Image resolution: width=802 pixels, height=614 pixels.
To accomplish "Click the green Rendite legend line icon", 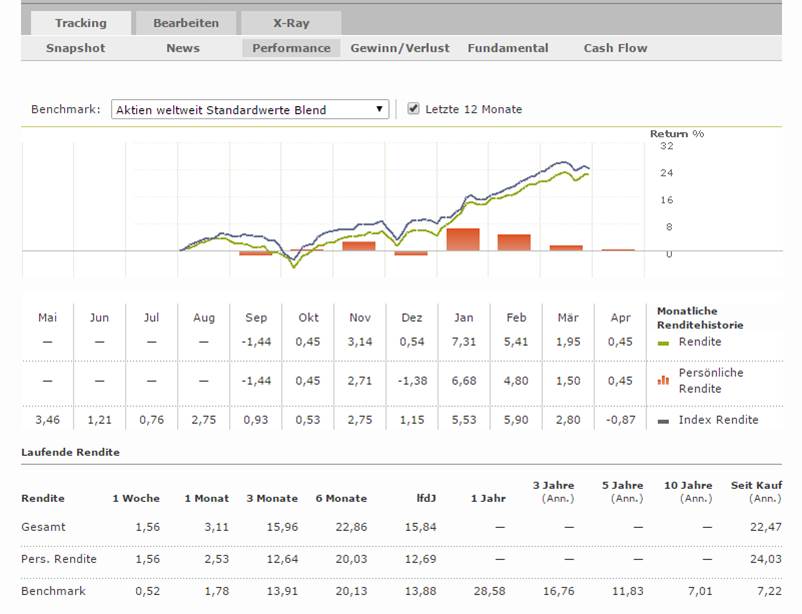I will pyautogui.click(x=662, y=342).
